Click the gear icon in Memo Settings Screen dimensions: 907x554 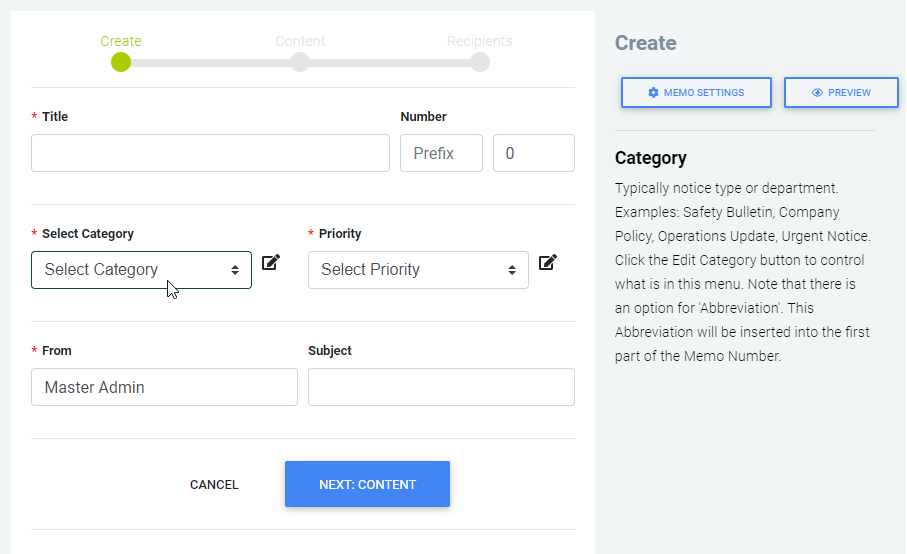point(654,93)
